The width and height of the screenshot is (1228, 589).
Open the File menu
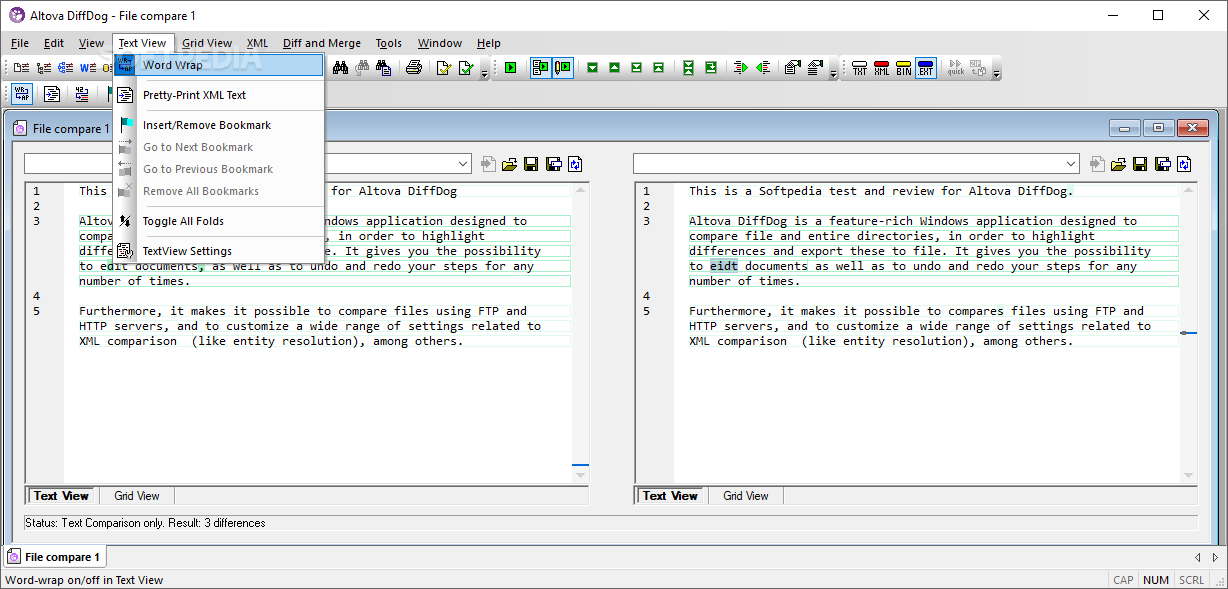(x=20, y=43)
